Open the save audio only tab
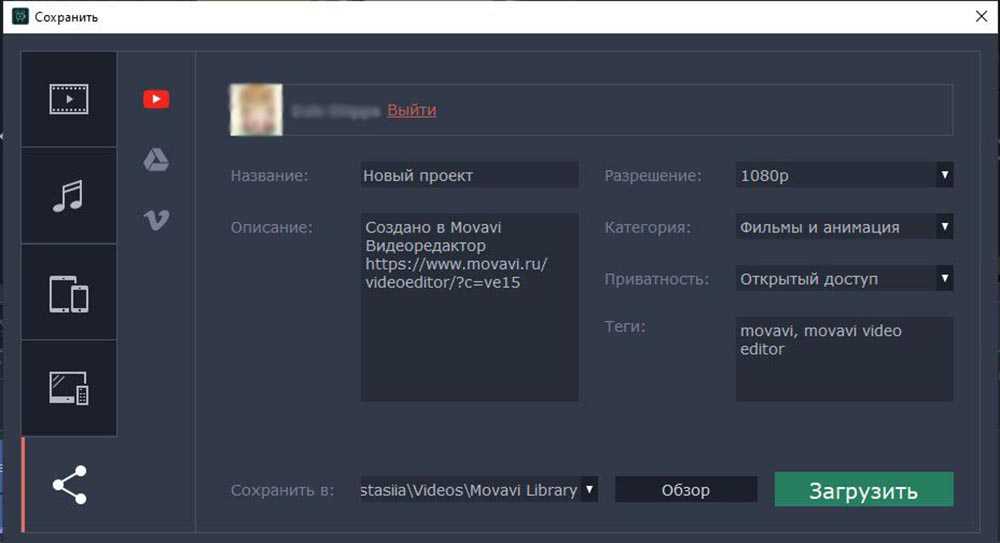Image resolution: width=1000 pixels, height=543 pixels. (69, 196)
